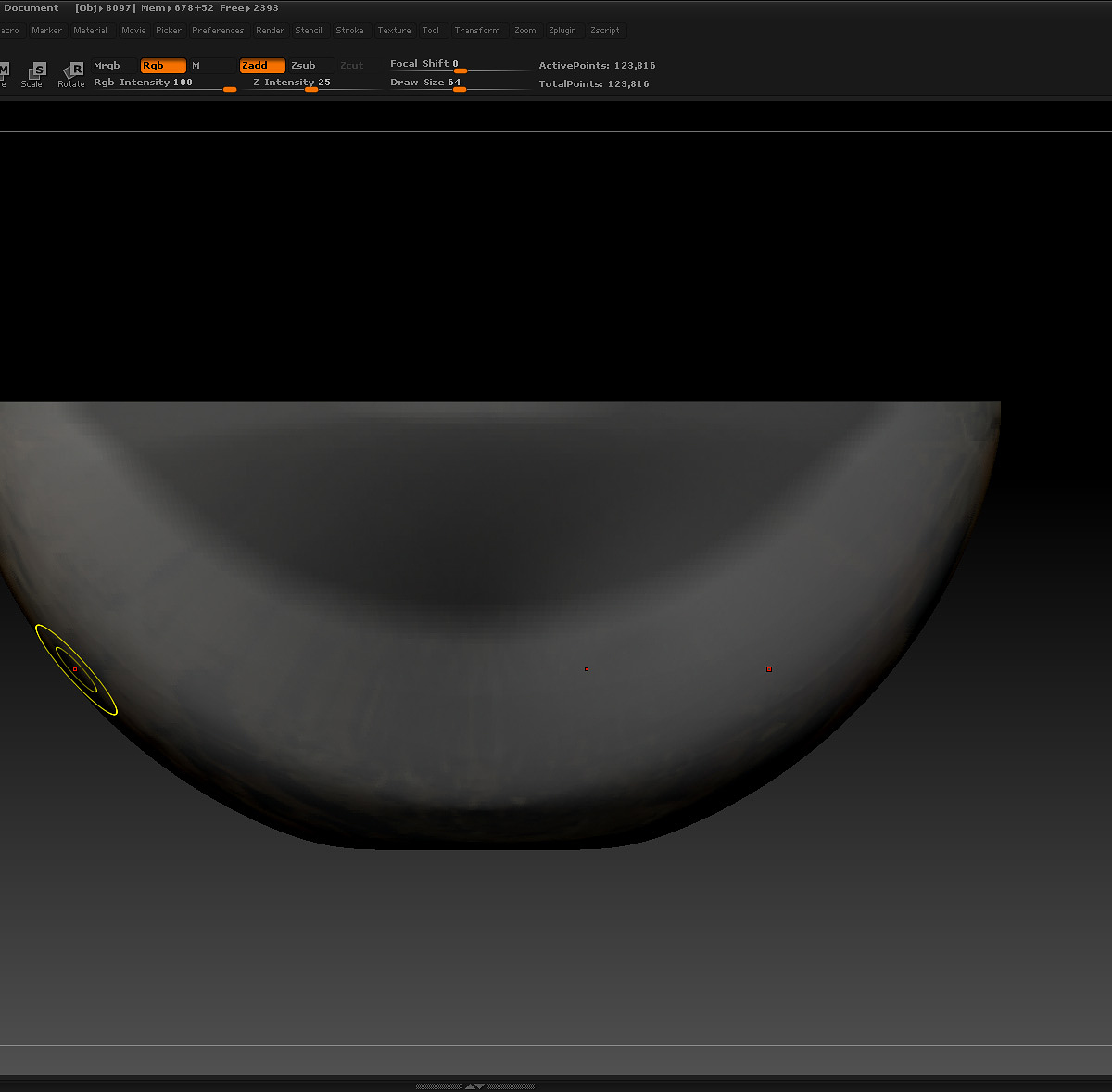Click the Focal Shift slider
This screenshot has height=1092, width=1112.
461,71
